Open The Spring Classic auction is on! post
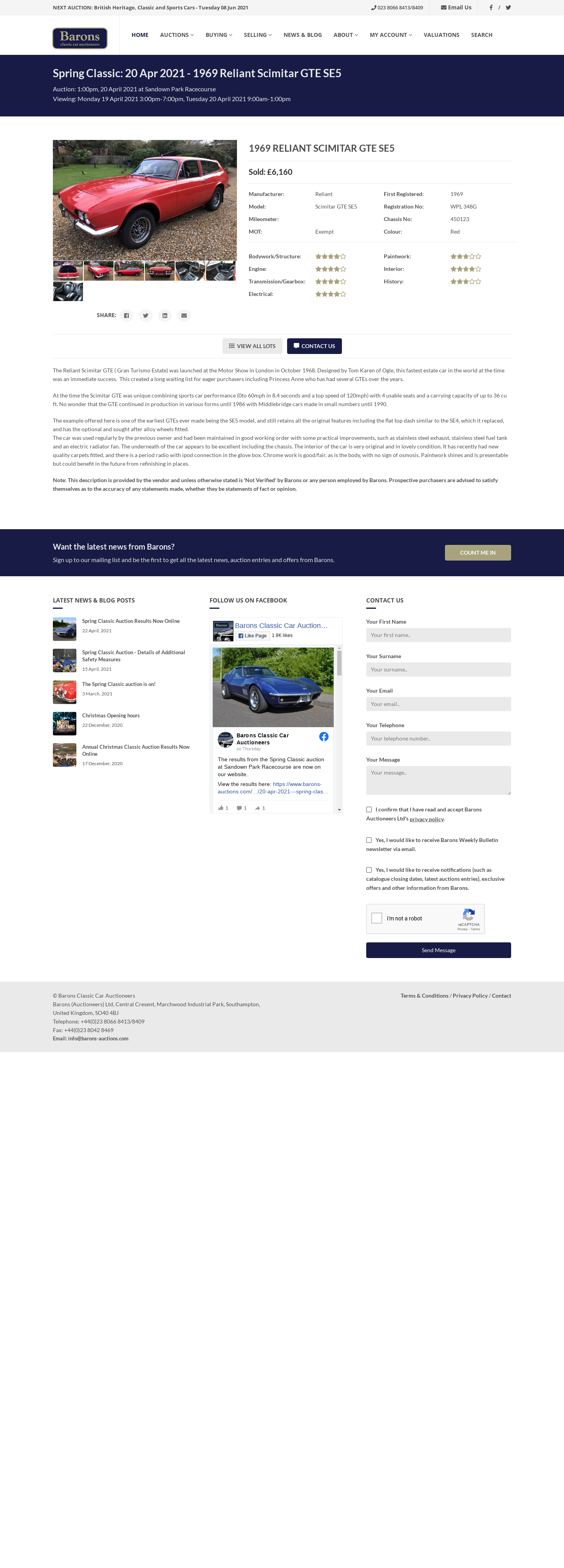The width and height of the screenshot is (564, 1568). tap(119, 684)
